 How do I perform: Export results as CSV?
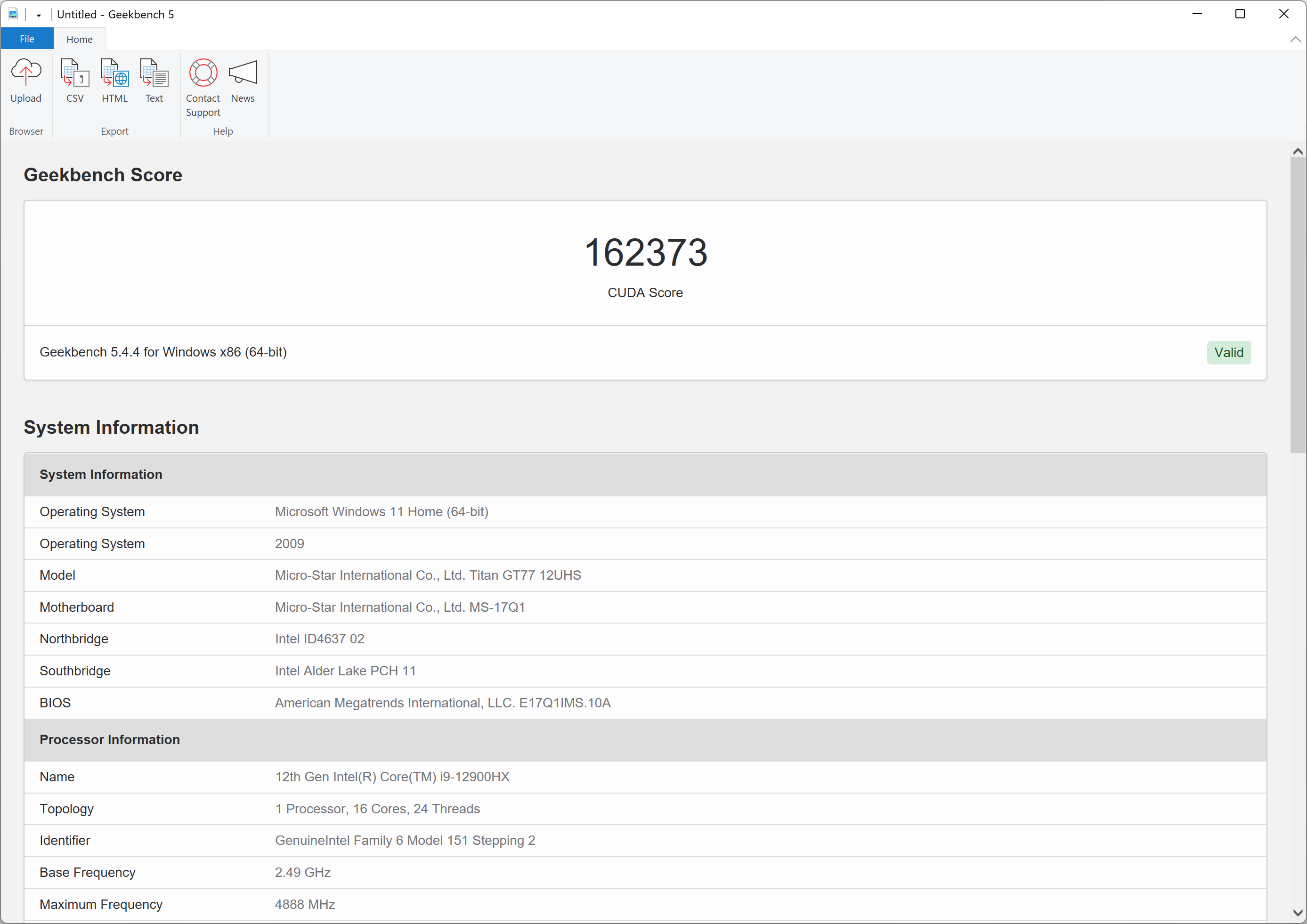pos(74,73)
